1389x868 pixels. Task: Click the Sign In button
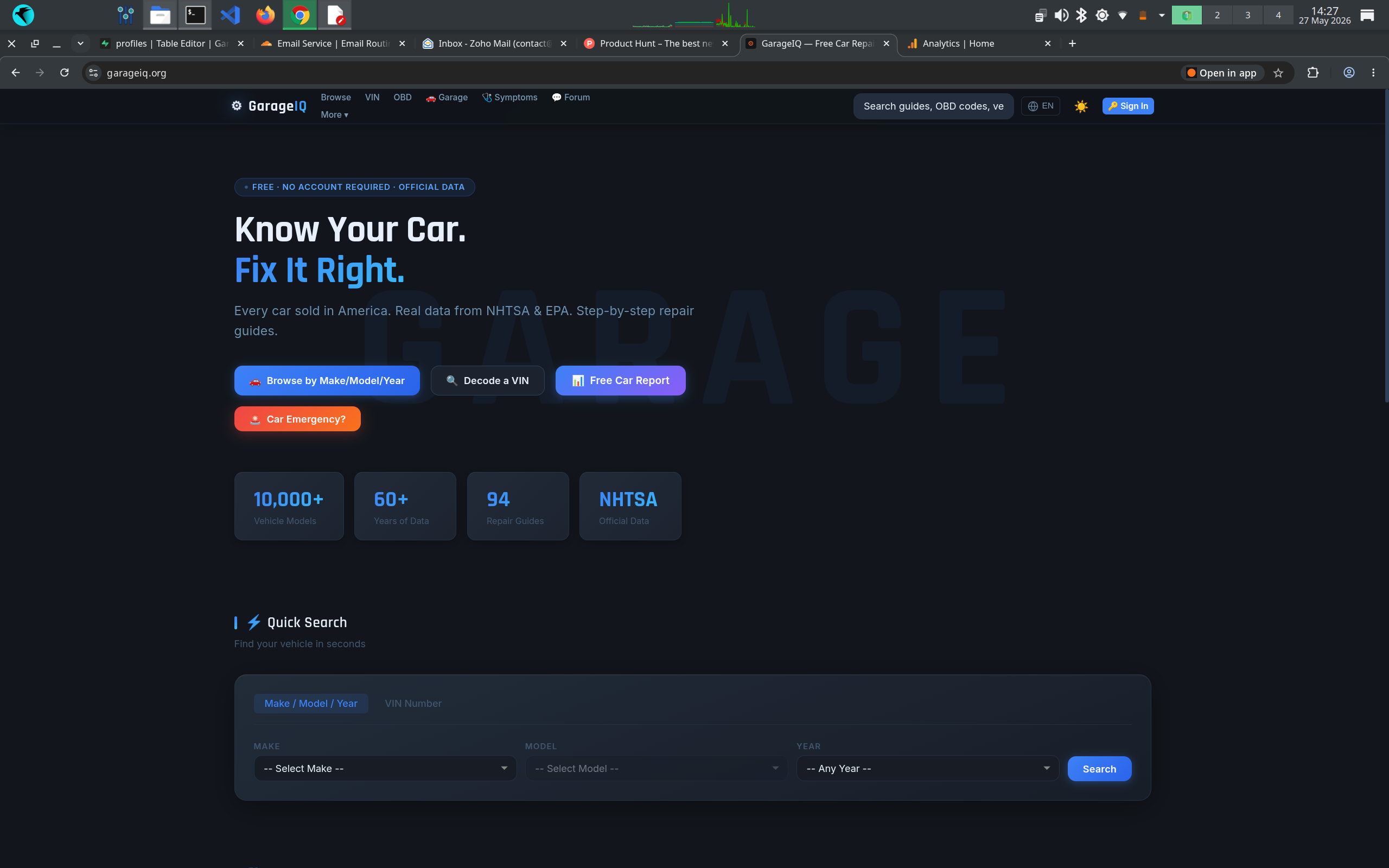(x=1128, y=106)
